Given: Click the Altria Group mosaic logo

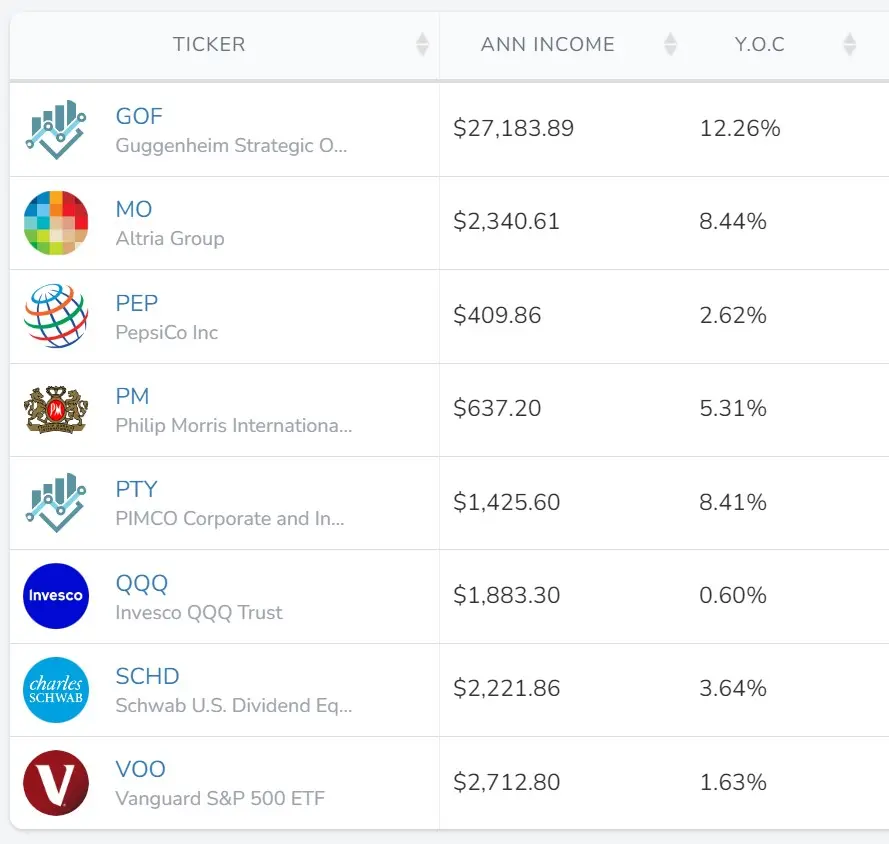Looking at the screenshot, I should [56, 223].
